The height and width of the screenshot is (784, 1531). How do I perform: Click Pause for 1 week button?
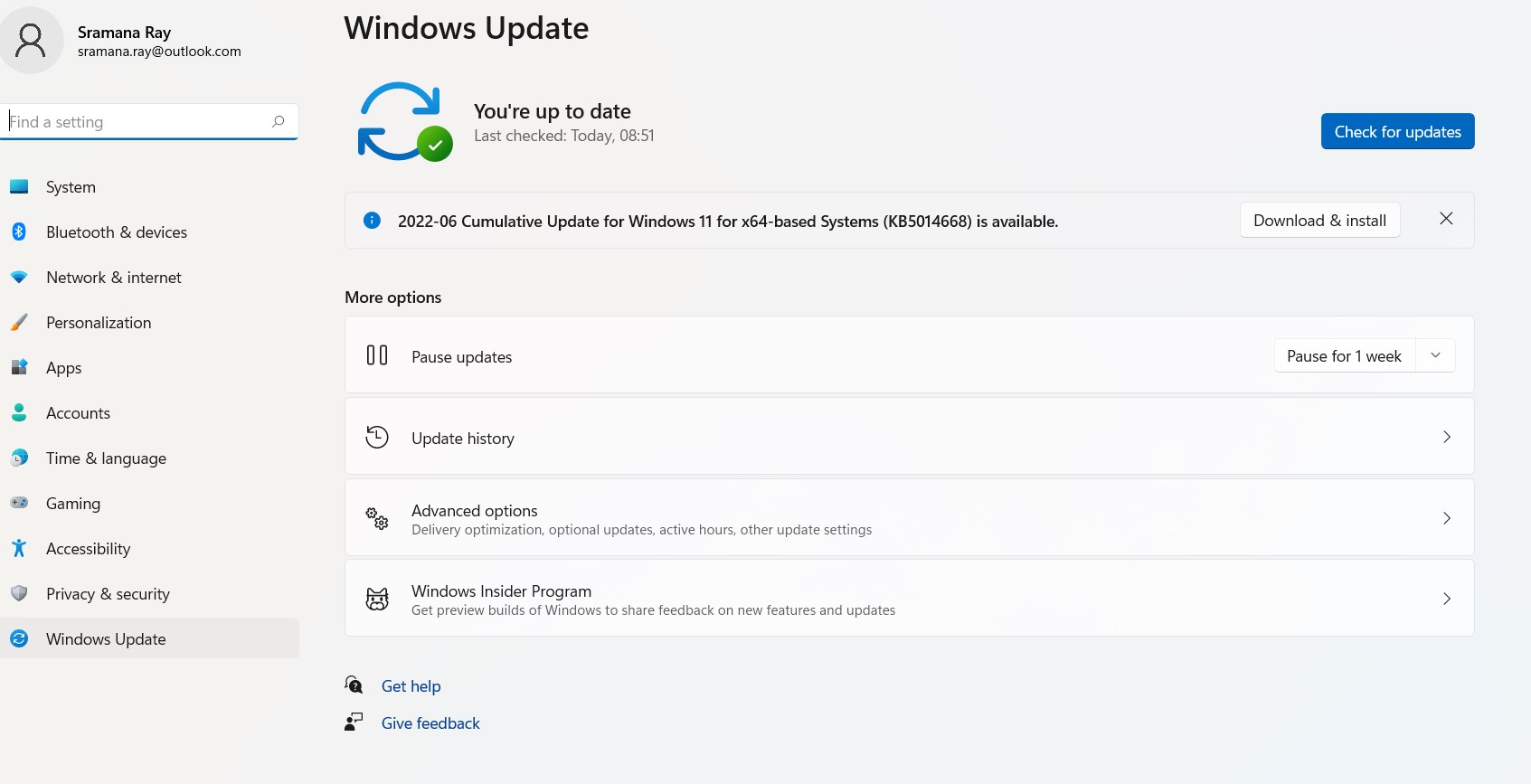tap(1344, 355)
